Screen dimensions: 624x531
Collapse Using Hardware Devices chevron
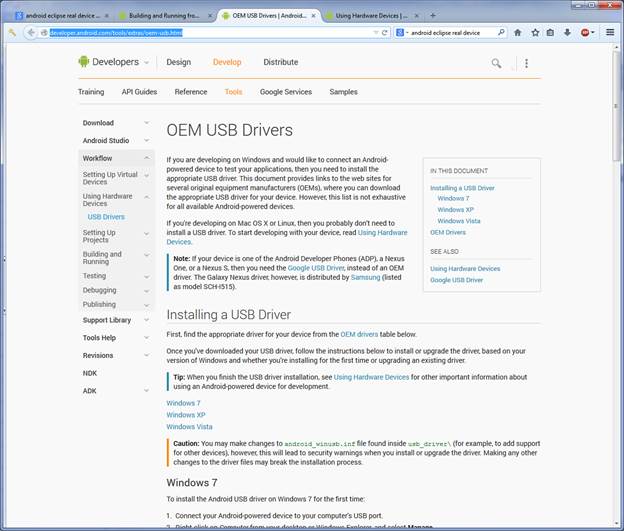(146, 197)
